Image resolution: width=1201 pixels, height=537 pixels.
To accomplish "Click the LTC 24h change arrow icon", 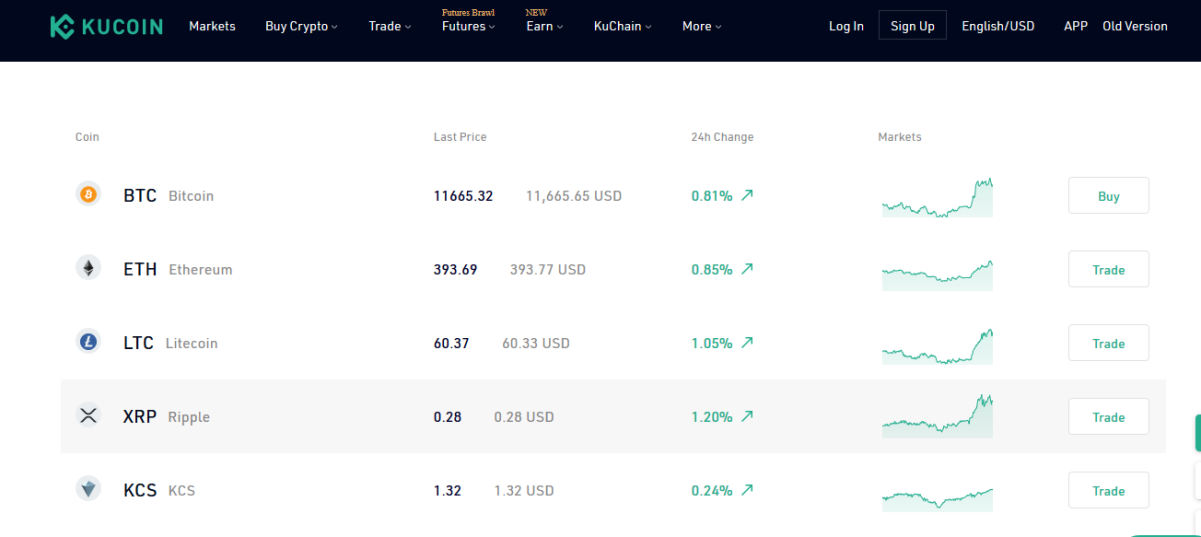I will (x=747, y=342).
